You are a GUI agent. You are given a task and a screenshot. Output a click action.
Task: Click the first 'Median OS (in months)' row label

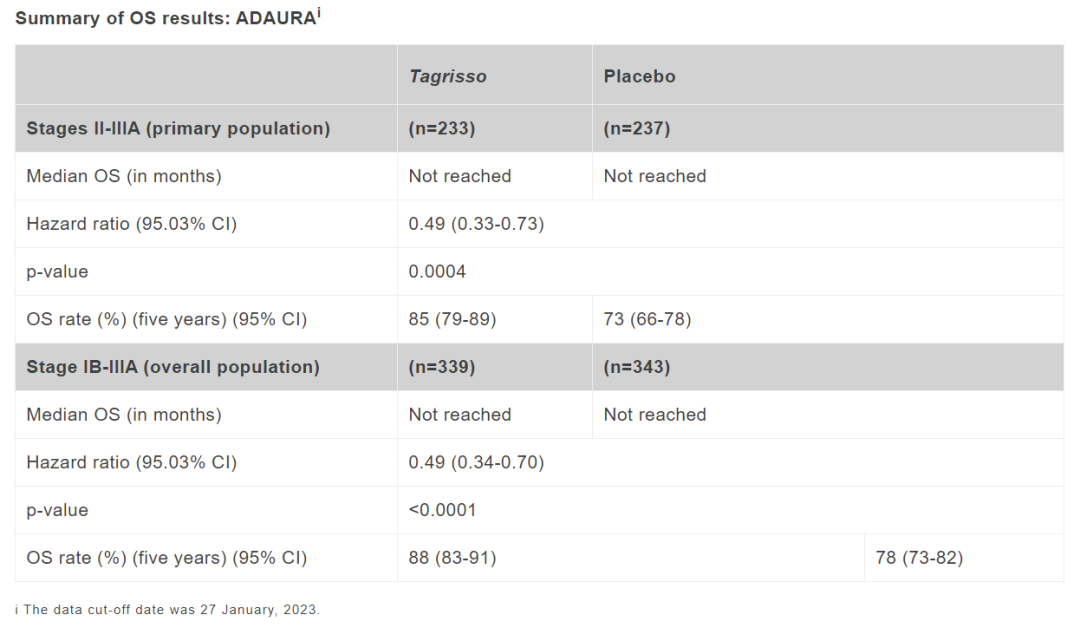click(124, 176)
